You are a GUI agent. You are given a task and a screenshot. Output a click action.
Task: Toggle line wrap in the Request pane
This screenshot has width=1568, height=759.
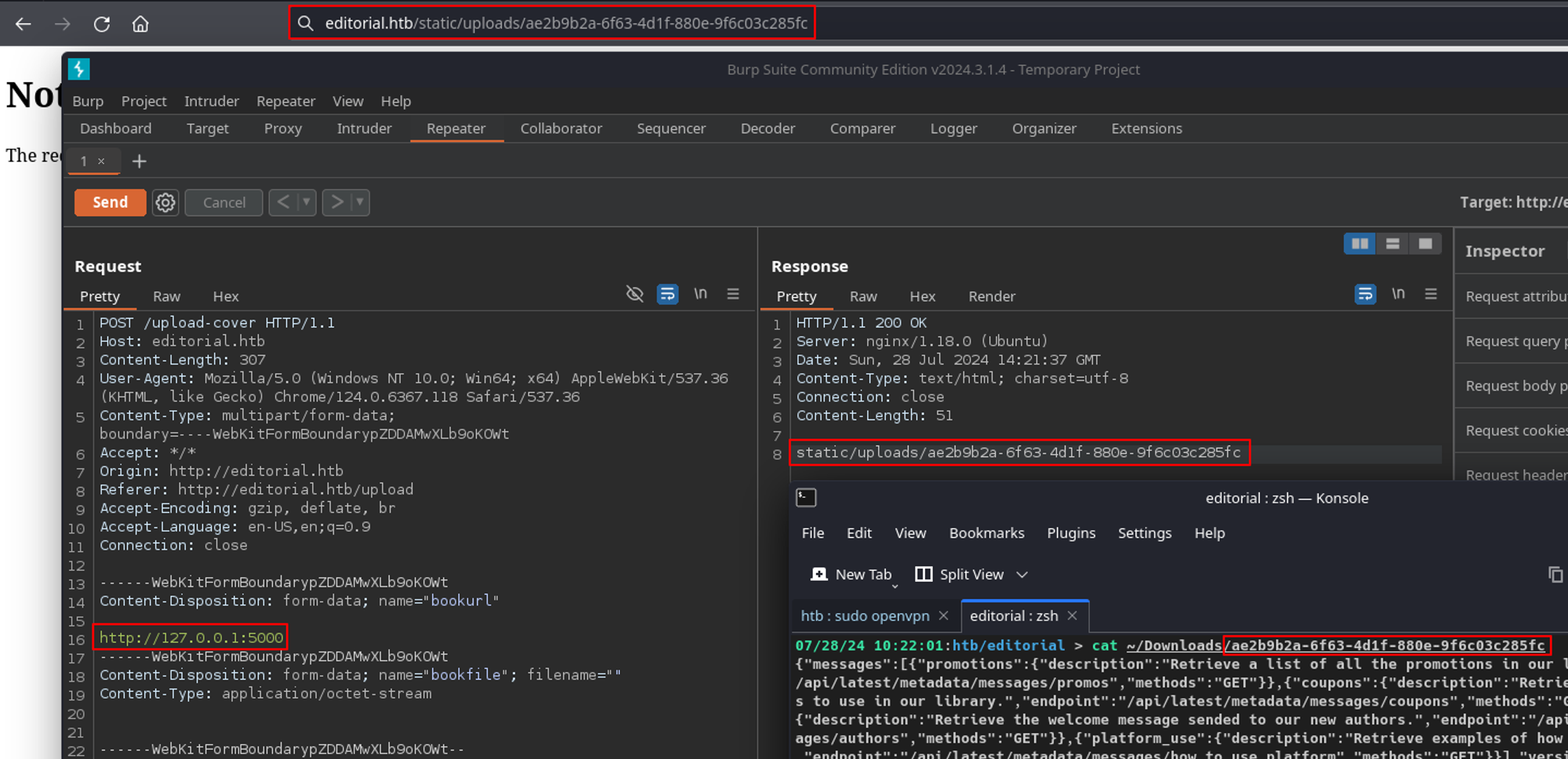[667, 294]
